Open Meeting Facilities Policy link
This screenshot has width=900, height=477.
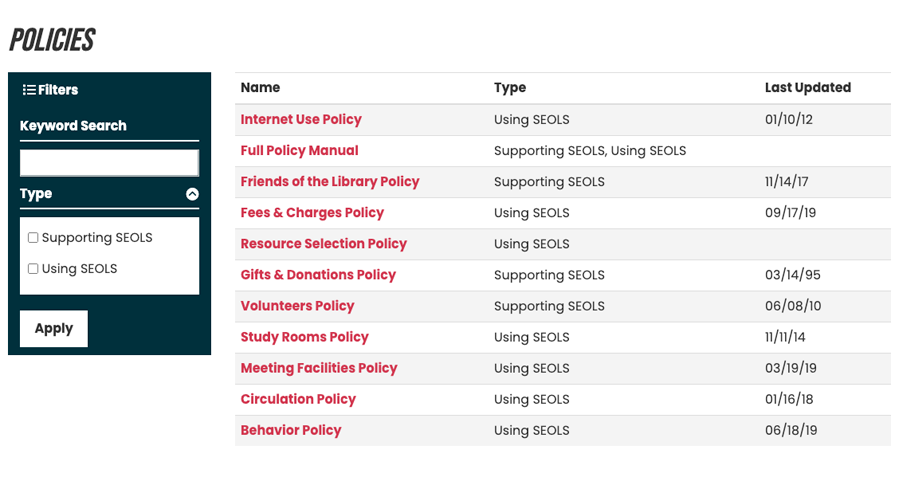[x=319, y=367]
